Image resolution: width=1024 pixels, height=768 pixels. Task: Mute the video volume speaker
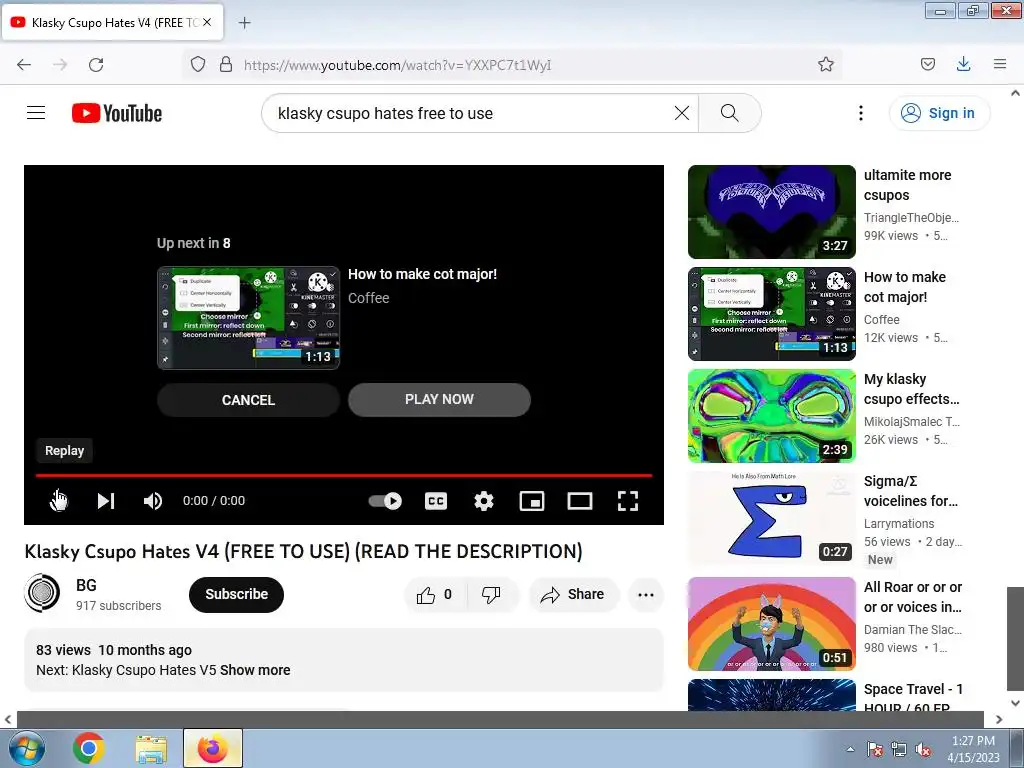153,501
